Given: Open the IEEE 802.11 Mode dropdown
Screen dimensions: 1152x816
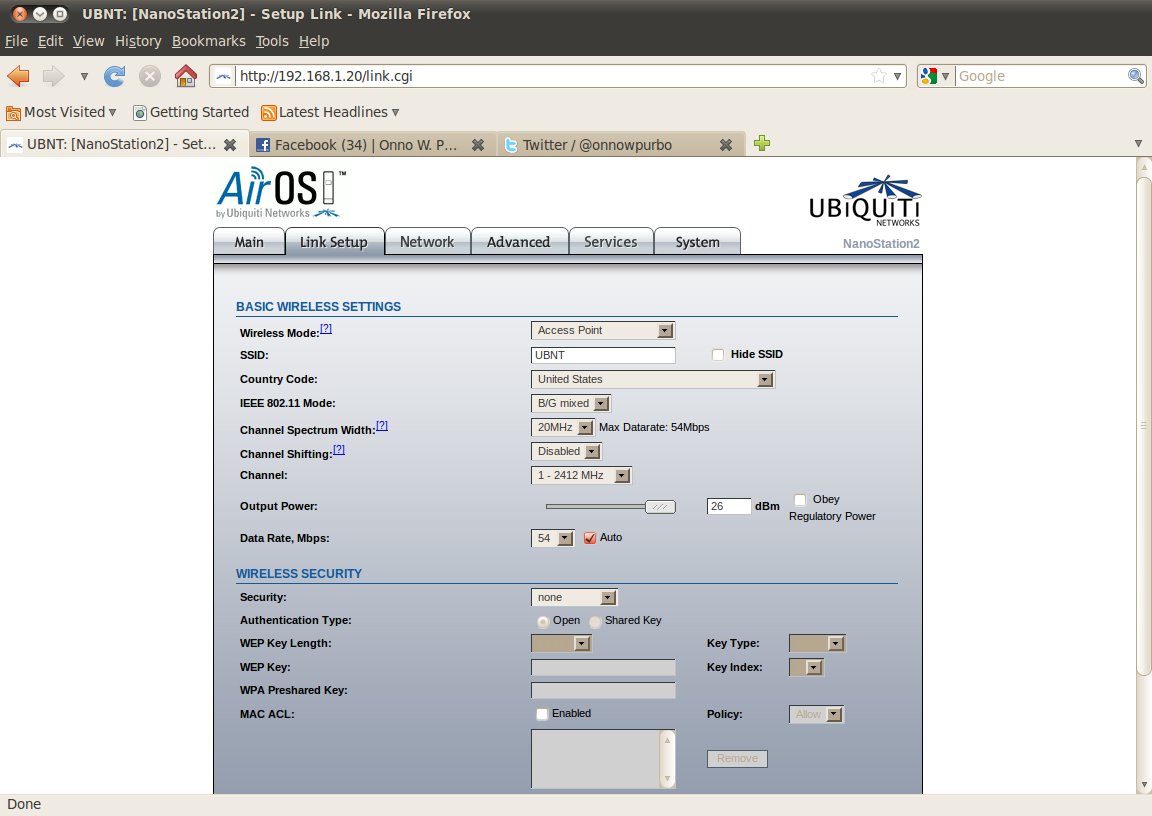Looking at the screenshot, I should tap(570, 403).
